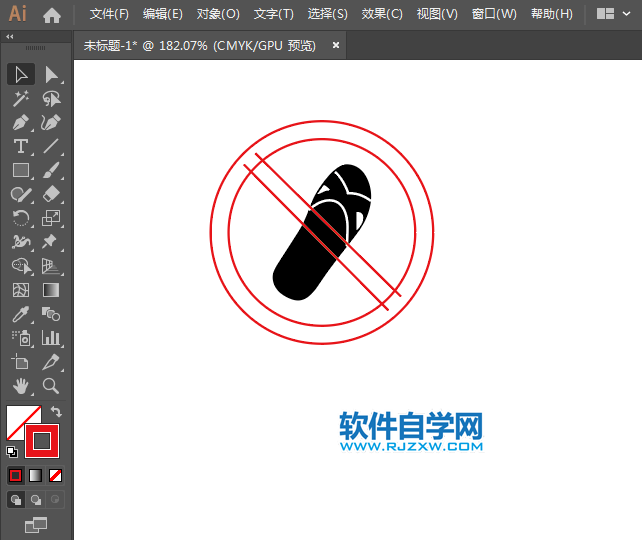Open the 帮助(H) menu
The image size is (642, 540).
pos(552,14)
